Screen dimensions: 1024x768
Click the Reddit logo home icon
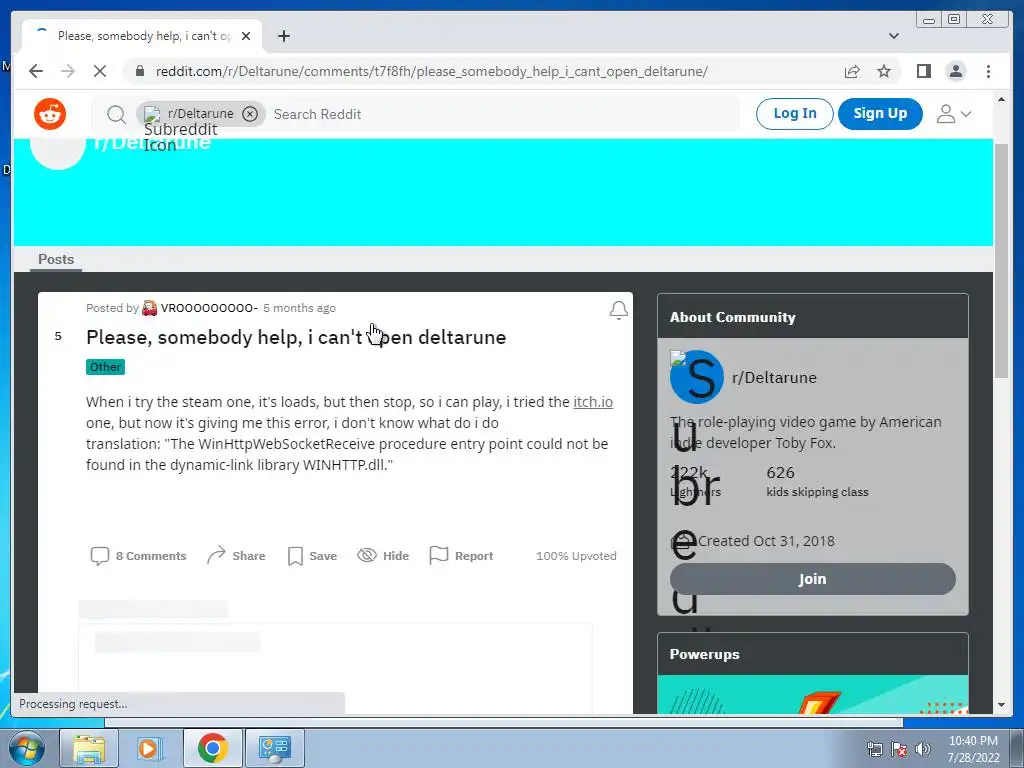pos(50,114)
